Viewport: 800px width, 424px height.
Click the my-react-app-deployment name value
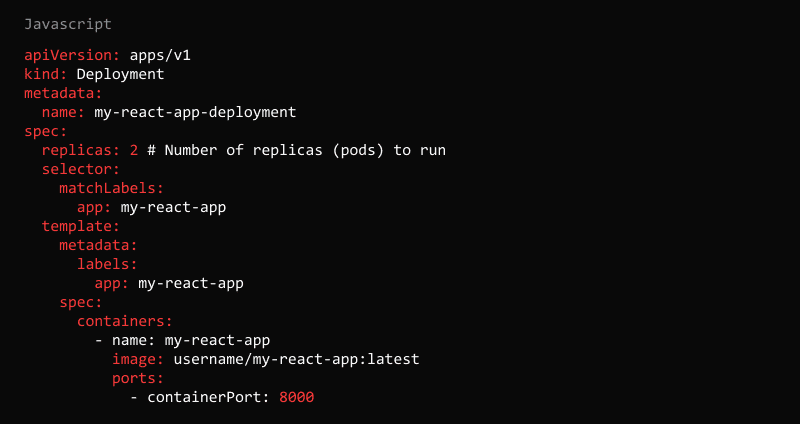pyautogui.click(x=195, y=112)
